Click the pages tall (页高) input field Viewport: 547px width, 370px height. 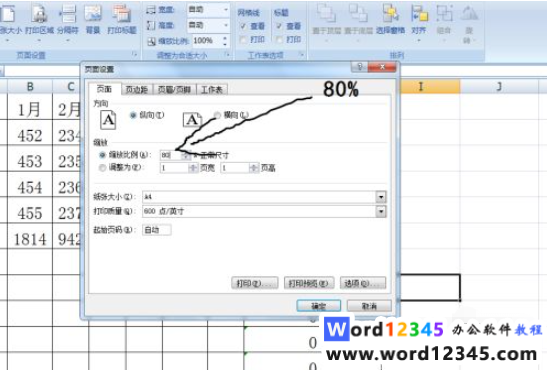pos(235,168)
